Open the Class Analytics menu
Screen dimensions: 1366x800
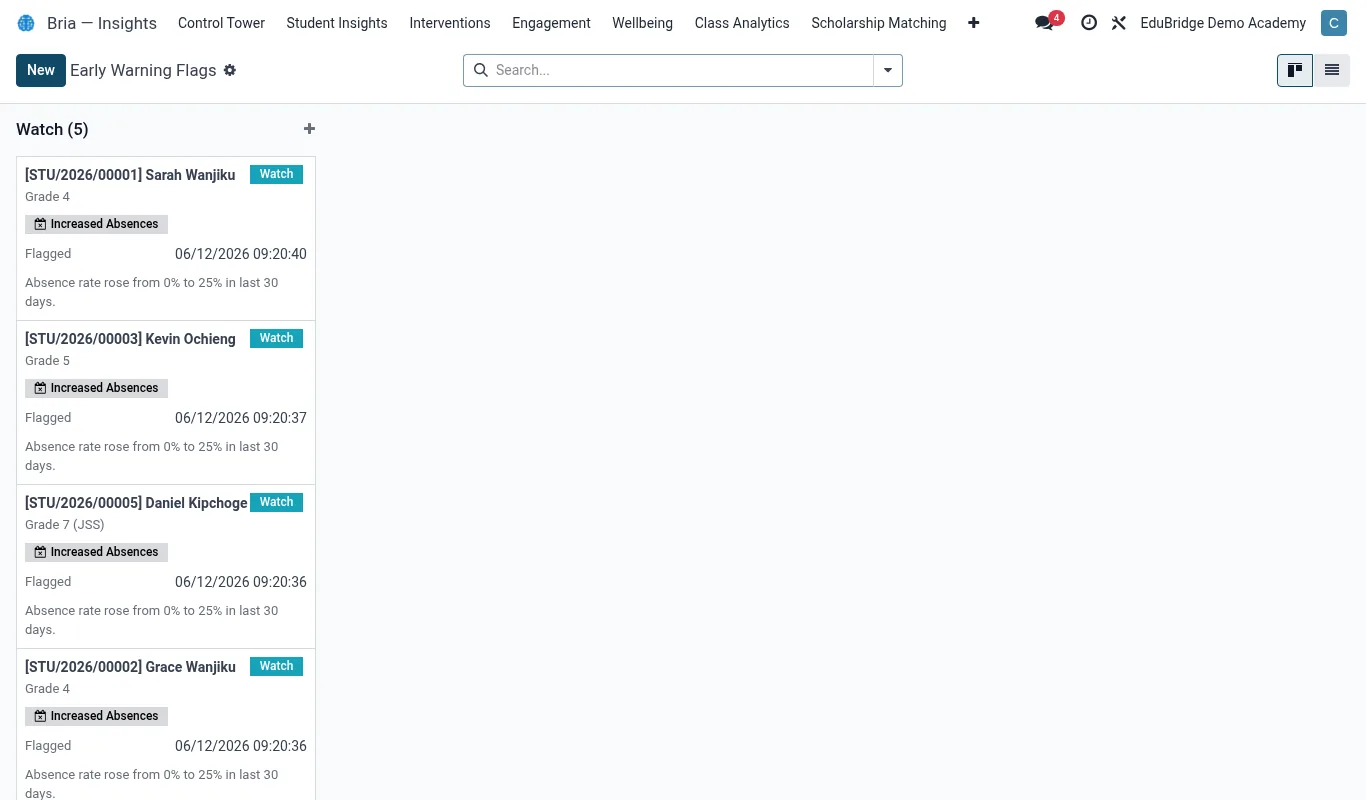742,23
